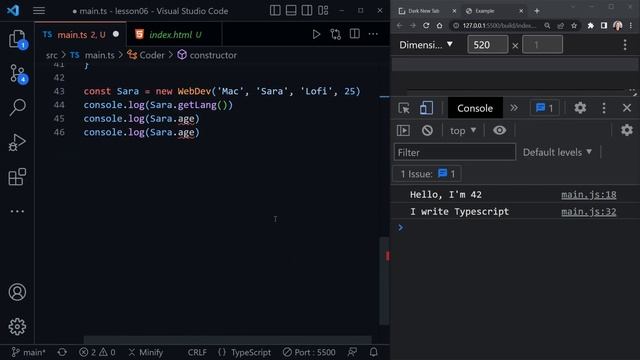Image resolution: width=640 pixels, height=360 pixels.
Task: Toggle the primary sidebar layout icon
Action: 275,11
